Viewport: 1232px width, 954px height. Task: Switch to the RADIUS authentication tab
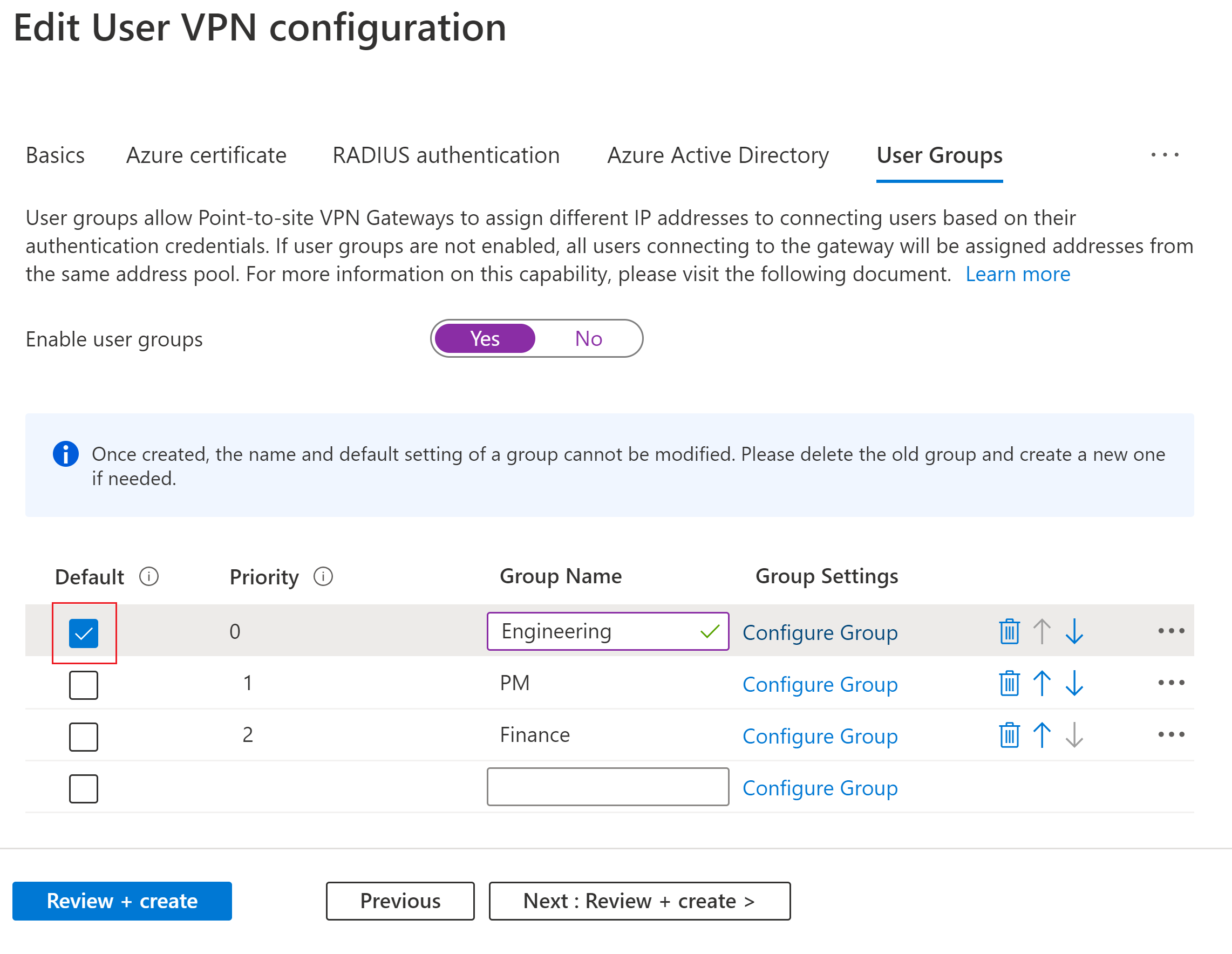coord(446,155)
